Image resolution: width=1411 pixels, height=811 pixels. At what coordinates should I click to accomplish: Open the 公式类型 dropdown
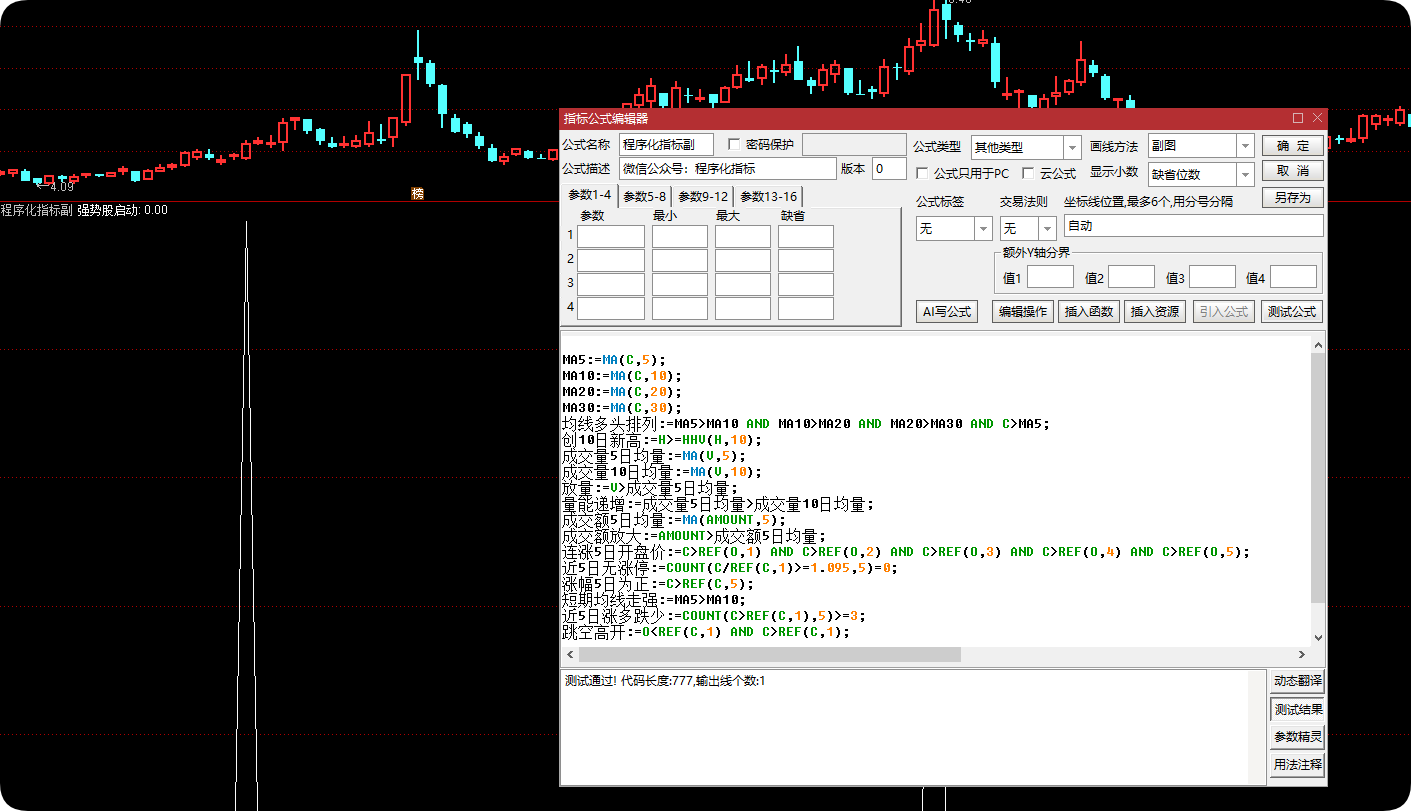1072,147
